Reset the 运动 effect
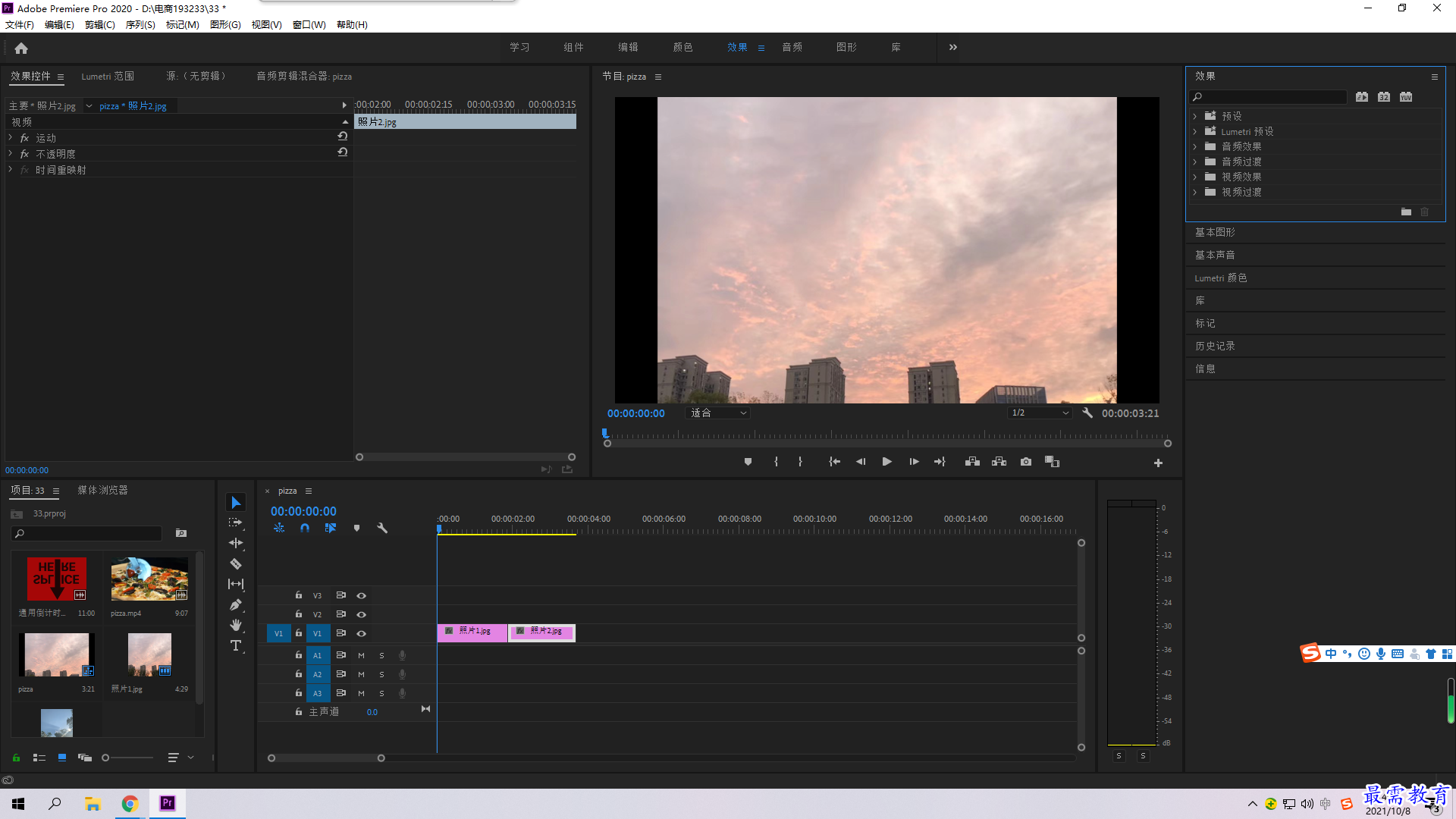The height and width of the screenshot is (819, 1456). pyautogui.click(x=343, y=136)
